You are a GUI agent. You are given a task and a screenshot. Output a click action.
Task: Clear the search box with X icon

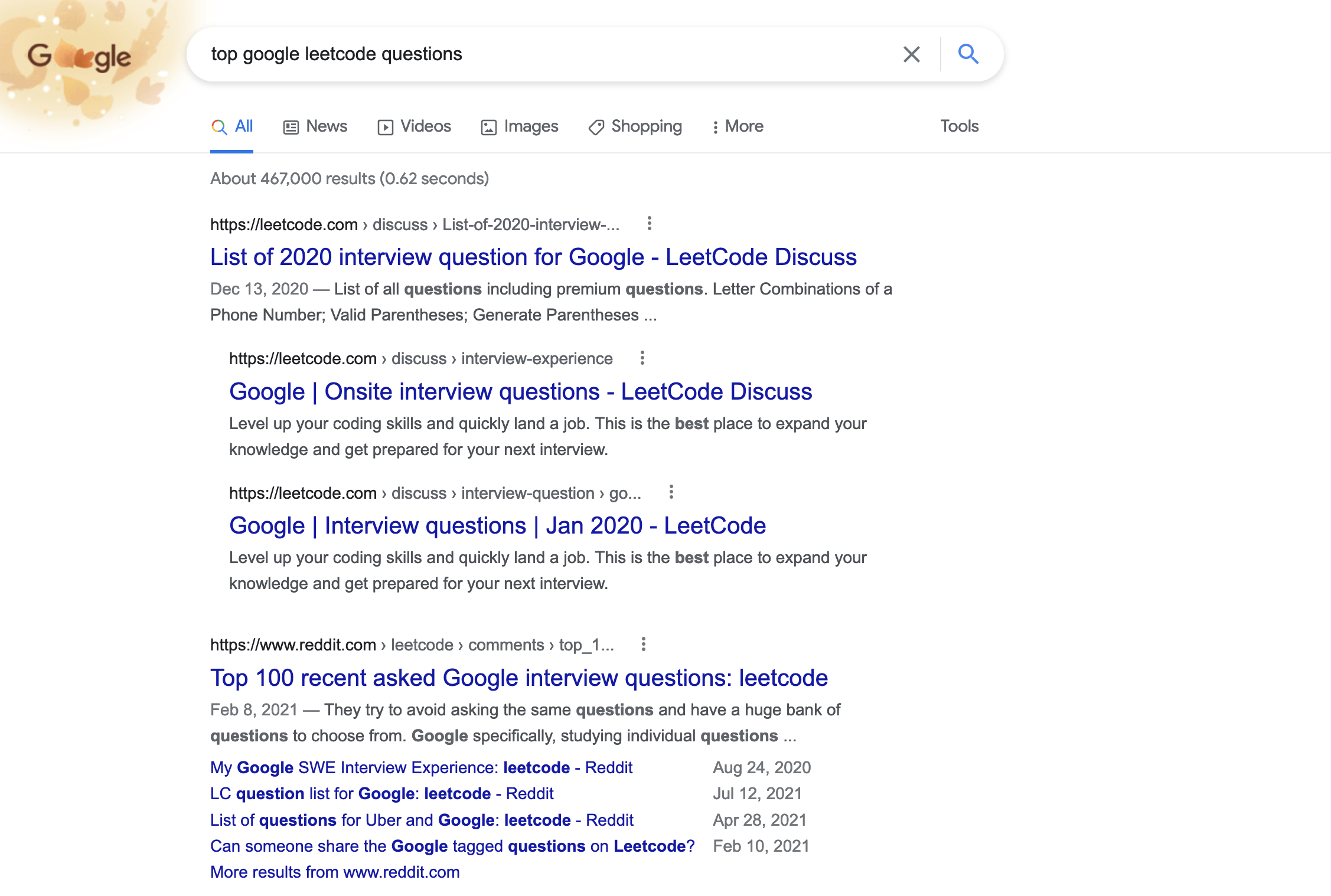(x=911, y=54)
